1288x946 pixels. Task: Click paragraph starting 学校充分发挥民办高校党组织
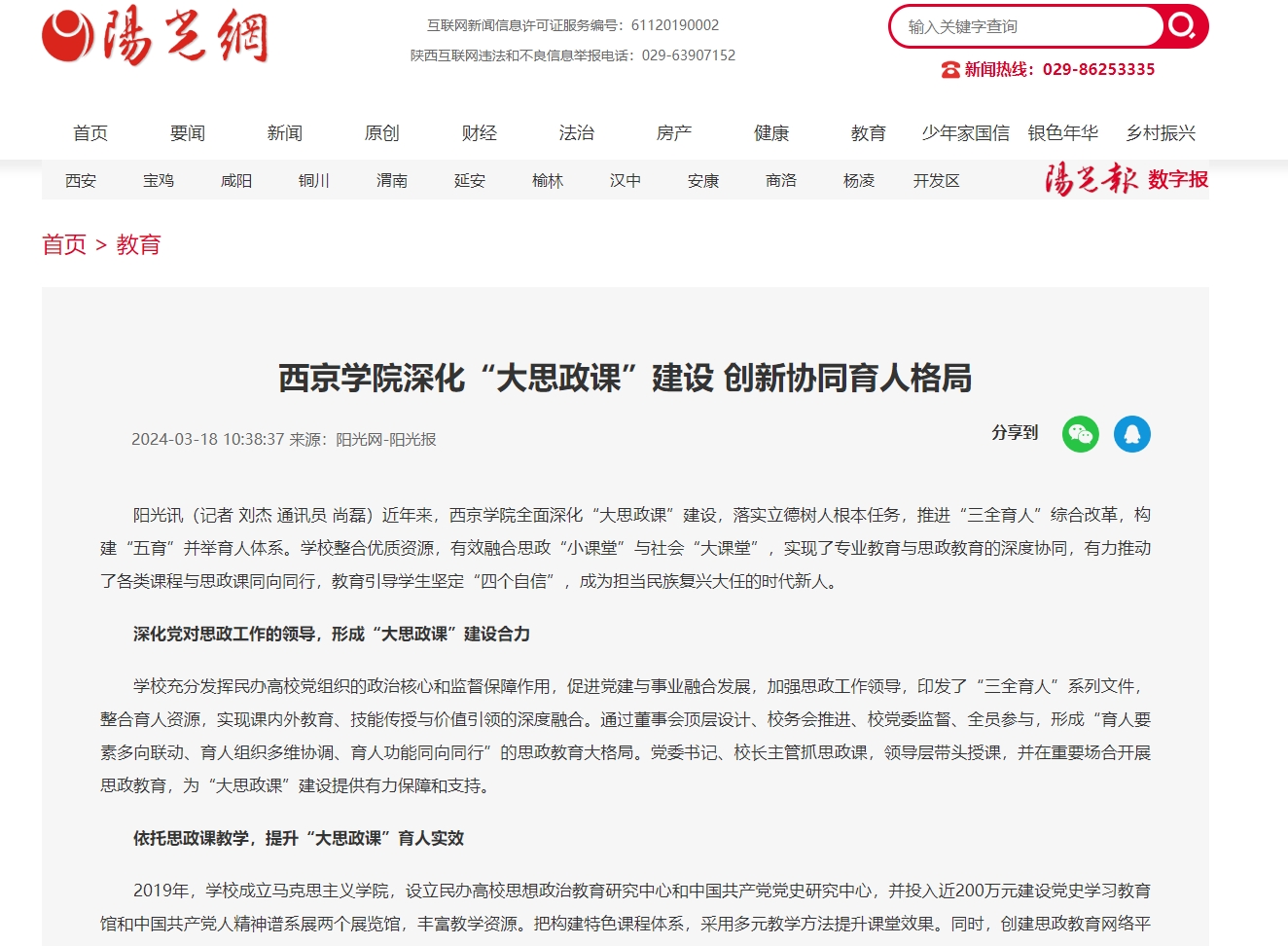pos(626,736)
